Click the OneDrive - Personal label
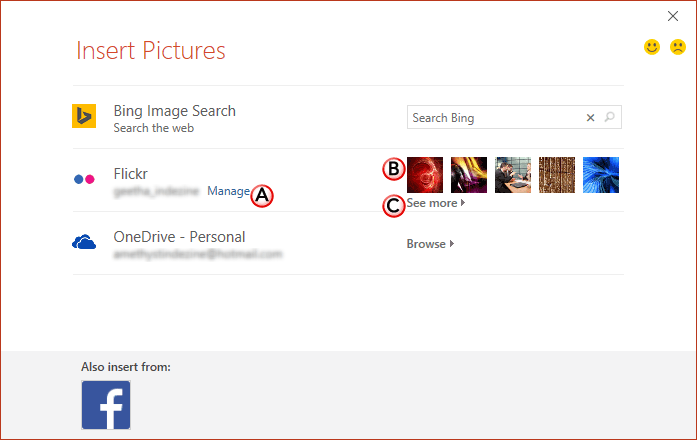 point(179,237)
